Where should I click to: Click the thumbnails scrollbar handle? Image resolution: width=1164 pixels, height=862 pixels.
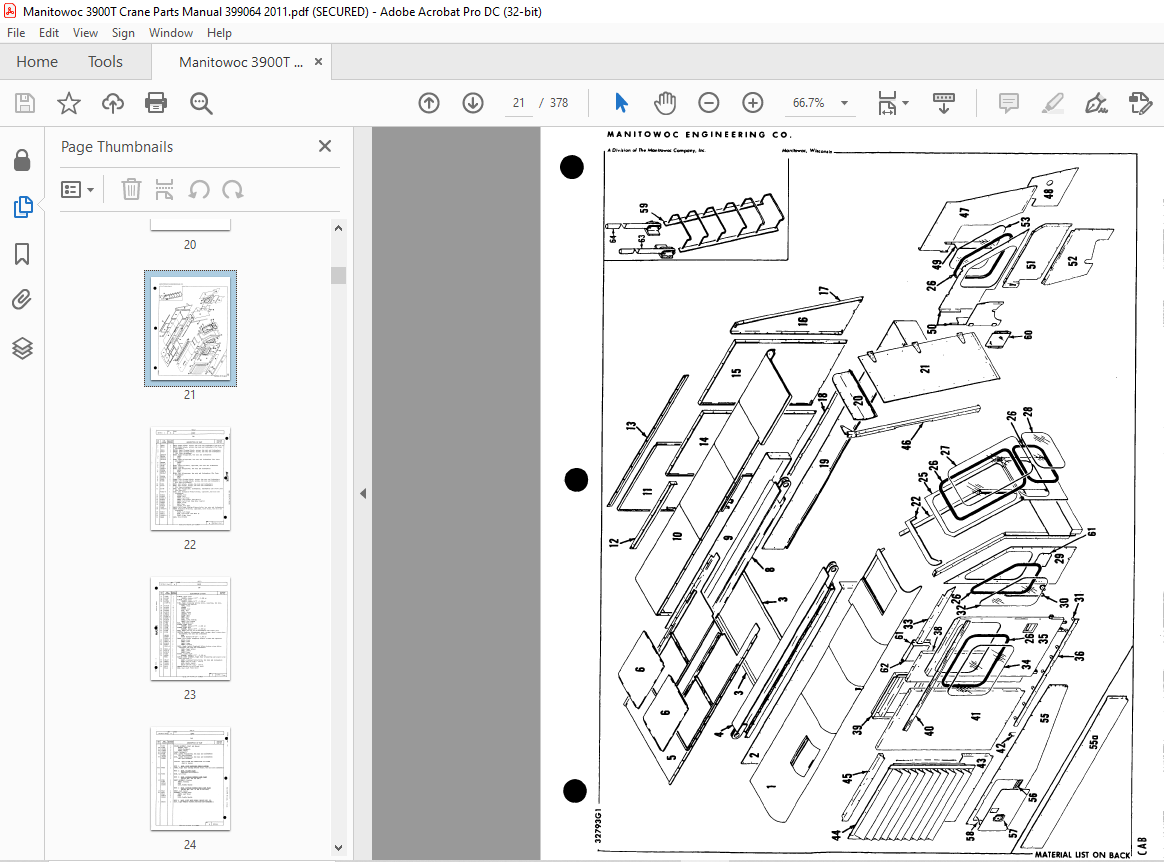tap(339, 275)
